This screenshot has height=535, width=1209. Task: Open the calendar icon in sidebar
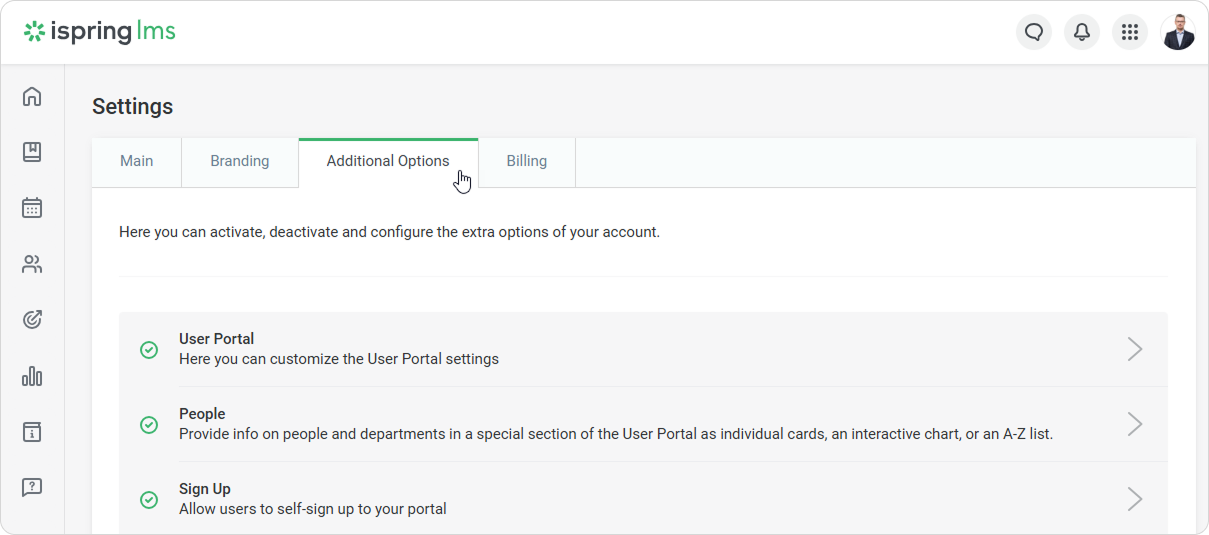[x=32, y=208]
